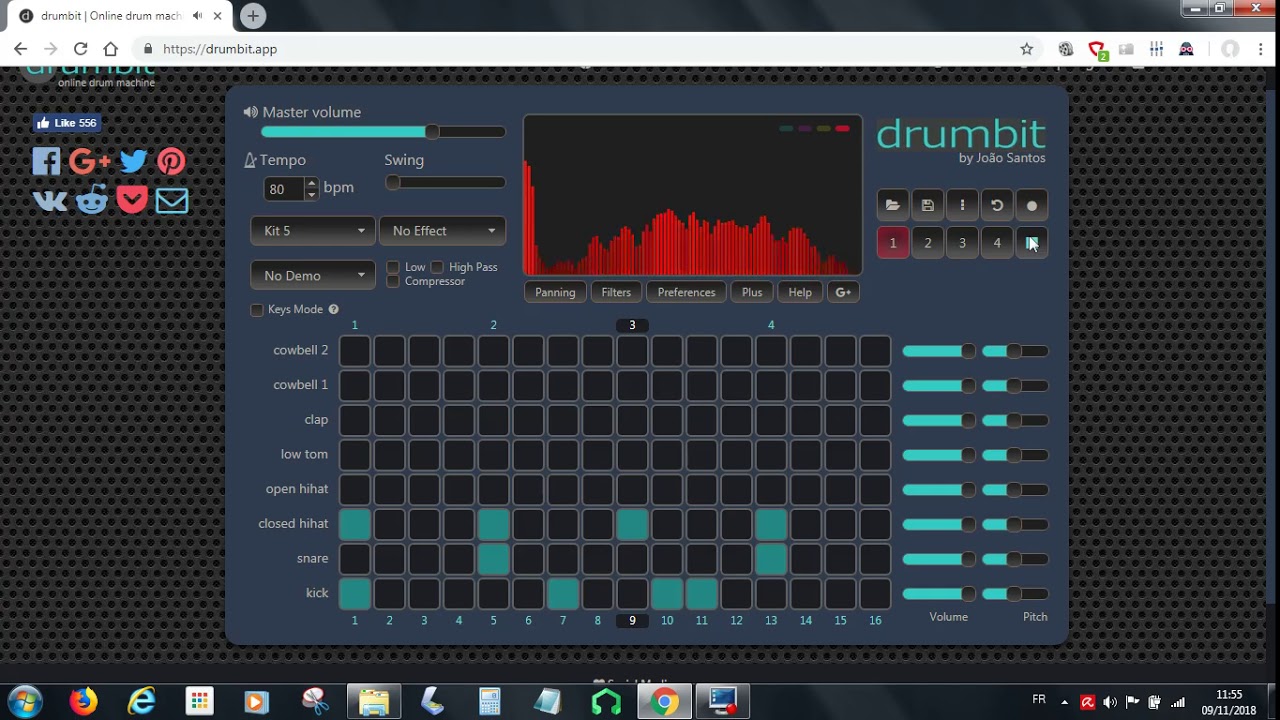
Task: Enable Keys Mode checkbox
Action: [x=257, y=310]
